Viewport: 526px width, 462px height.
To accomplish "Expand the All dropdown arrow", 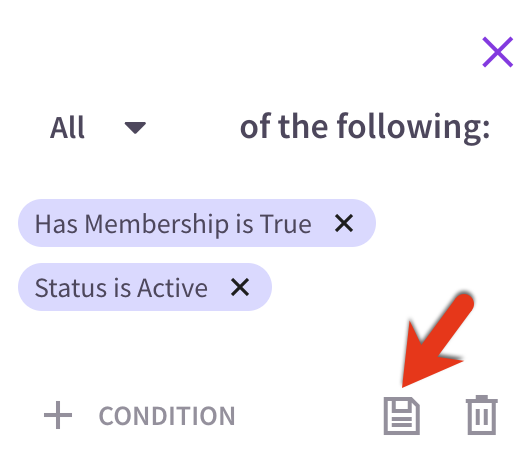I will pyautogui.click(x=135, y=128).
